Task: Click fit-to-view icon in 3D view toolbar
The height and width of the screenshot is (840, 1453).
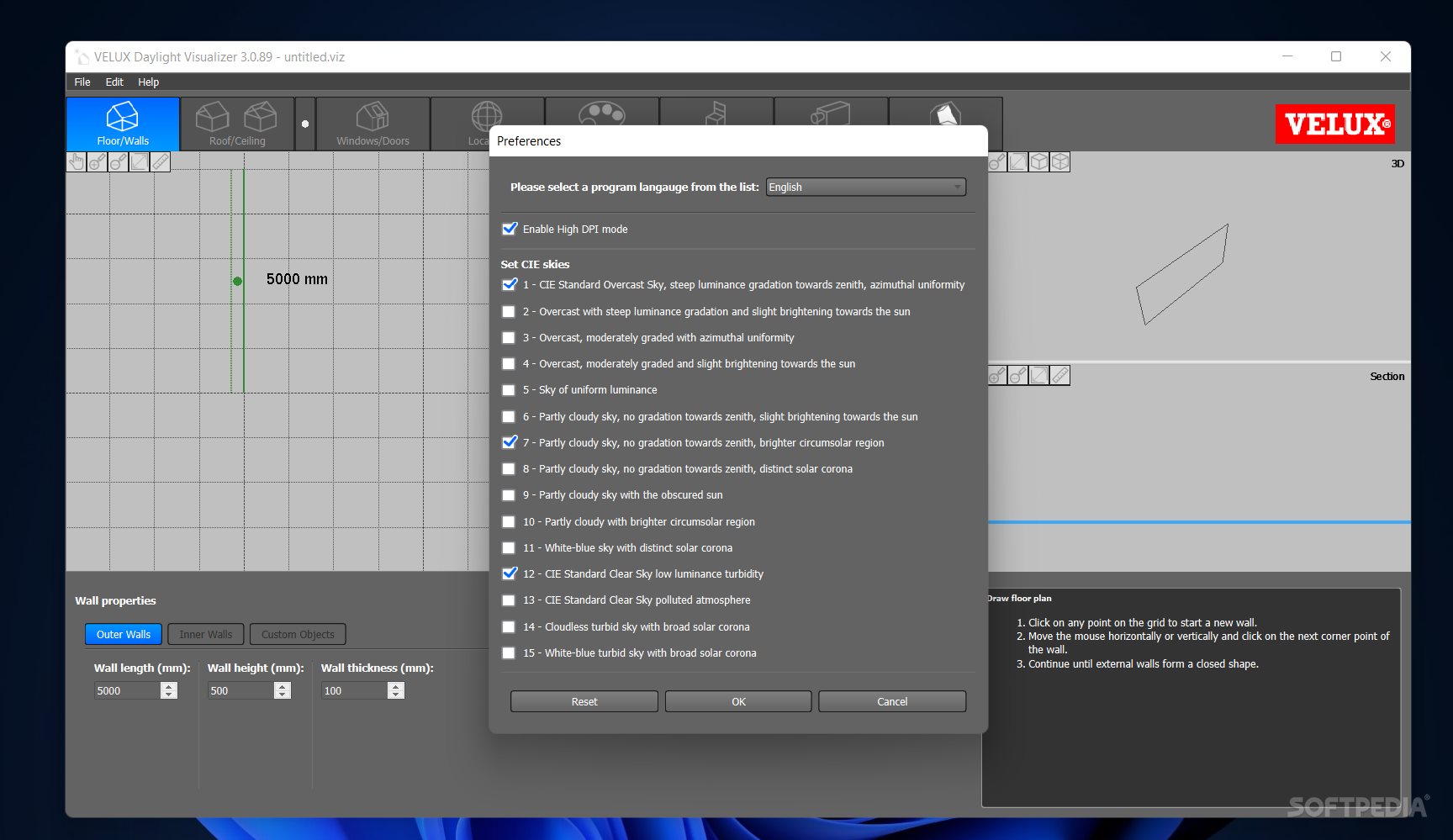Action: (x=1018, y=161)
